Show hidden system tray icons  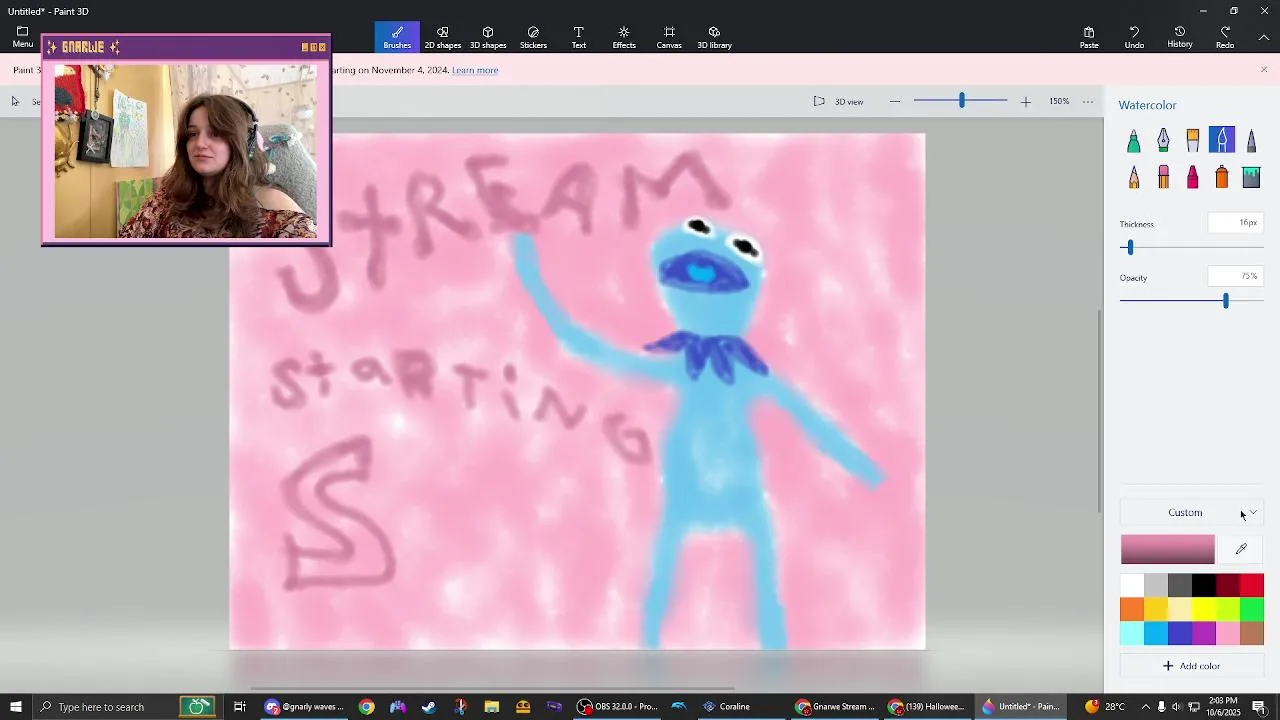(x=1145, y=707)
